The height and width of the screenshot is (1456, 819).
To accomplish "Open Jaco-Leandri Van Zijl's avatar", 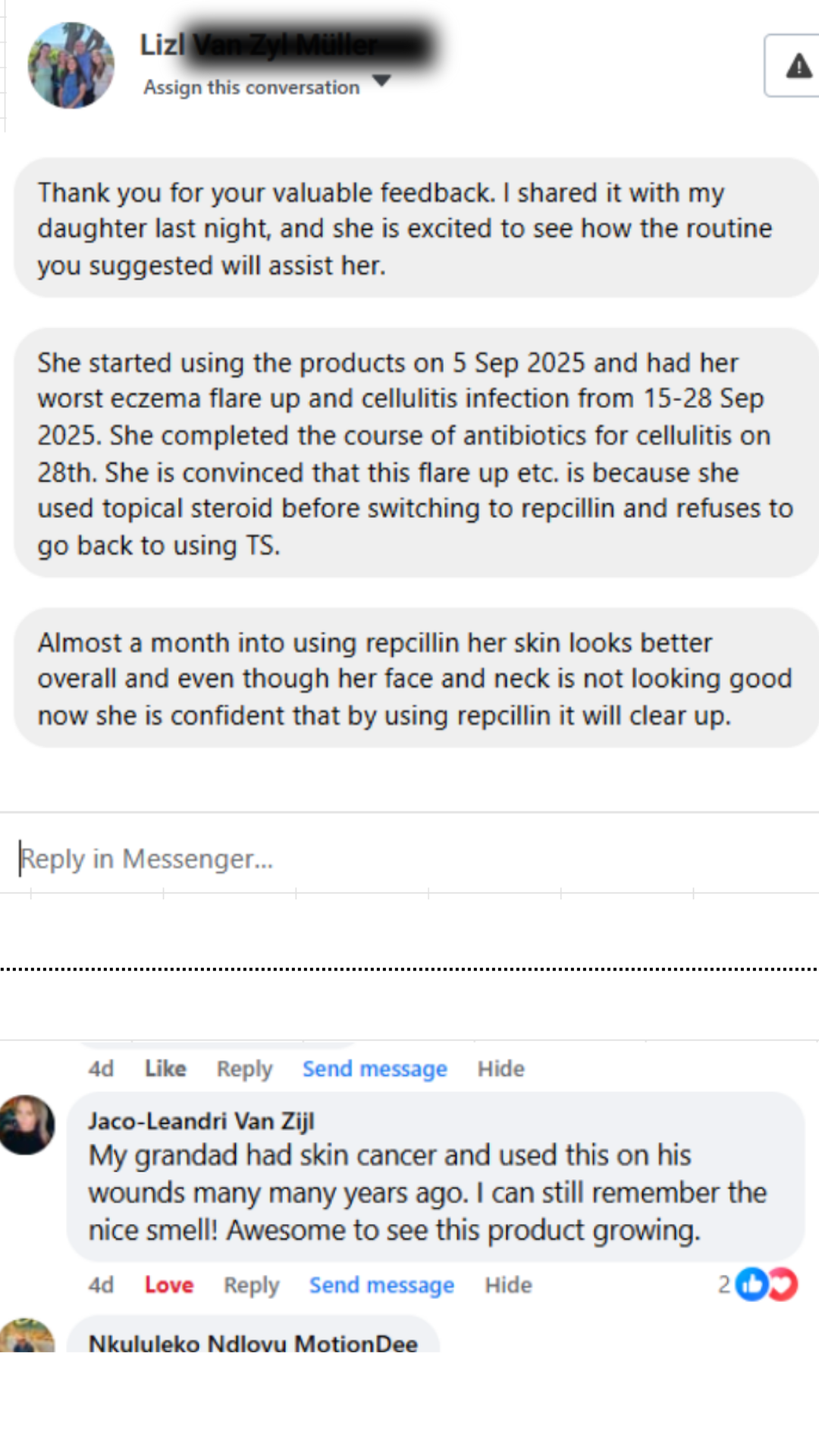I will (x=27, y=1125).
